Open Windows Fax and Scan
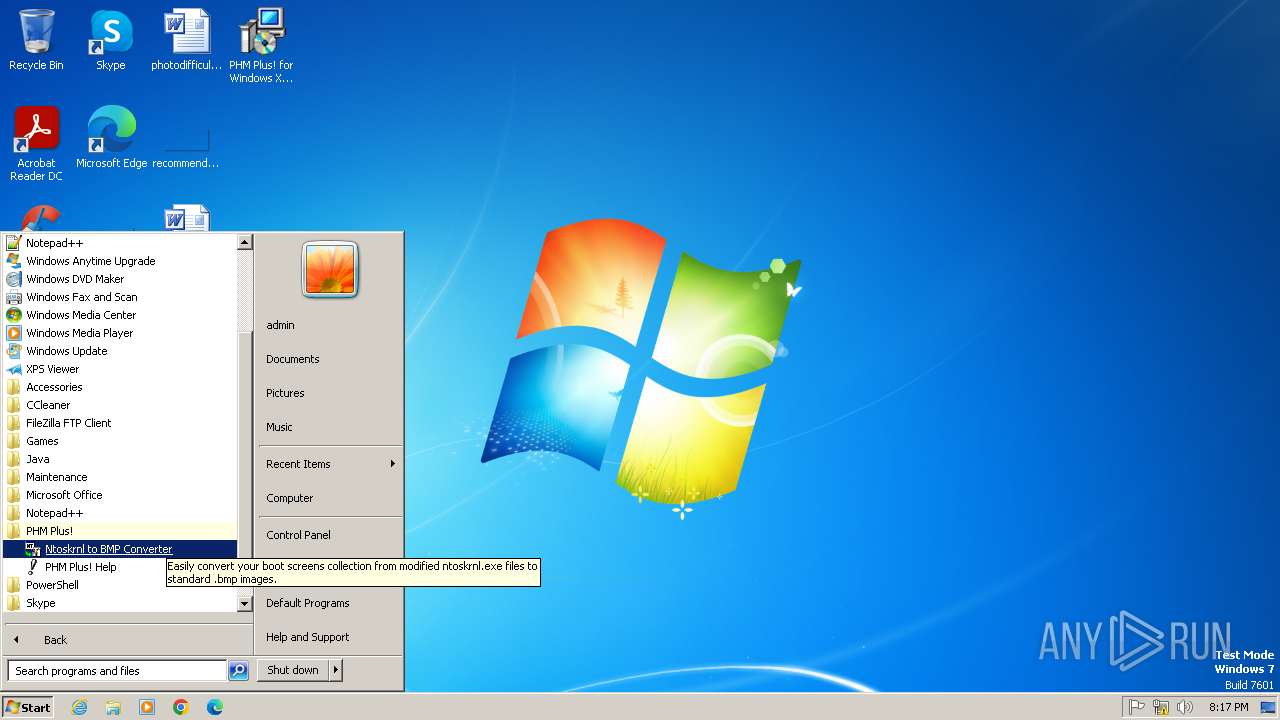 pyautogui.click(x=120, y=297)
